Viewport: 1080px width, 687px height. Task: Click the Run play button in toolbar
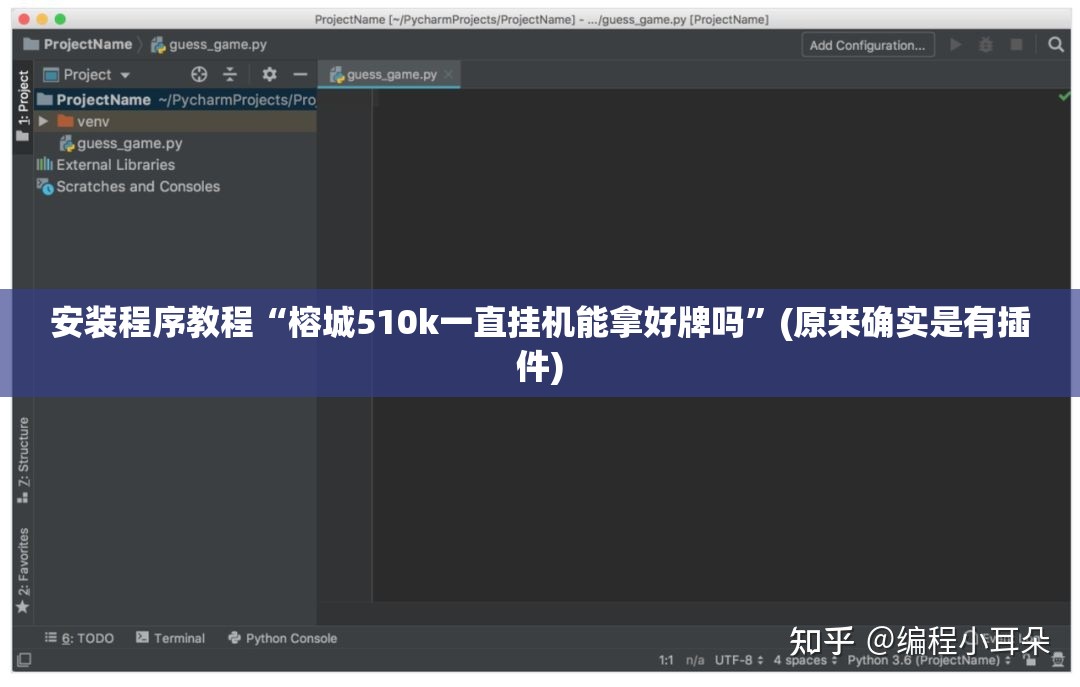(x=955, y=45)
